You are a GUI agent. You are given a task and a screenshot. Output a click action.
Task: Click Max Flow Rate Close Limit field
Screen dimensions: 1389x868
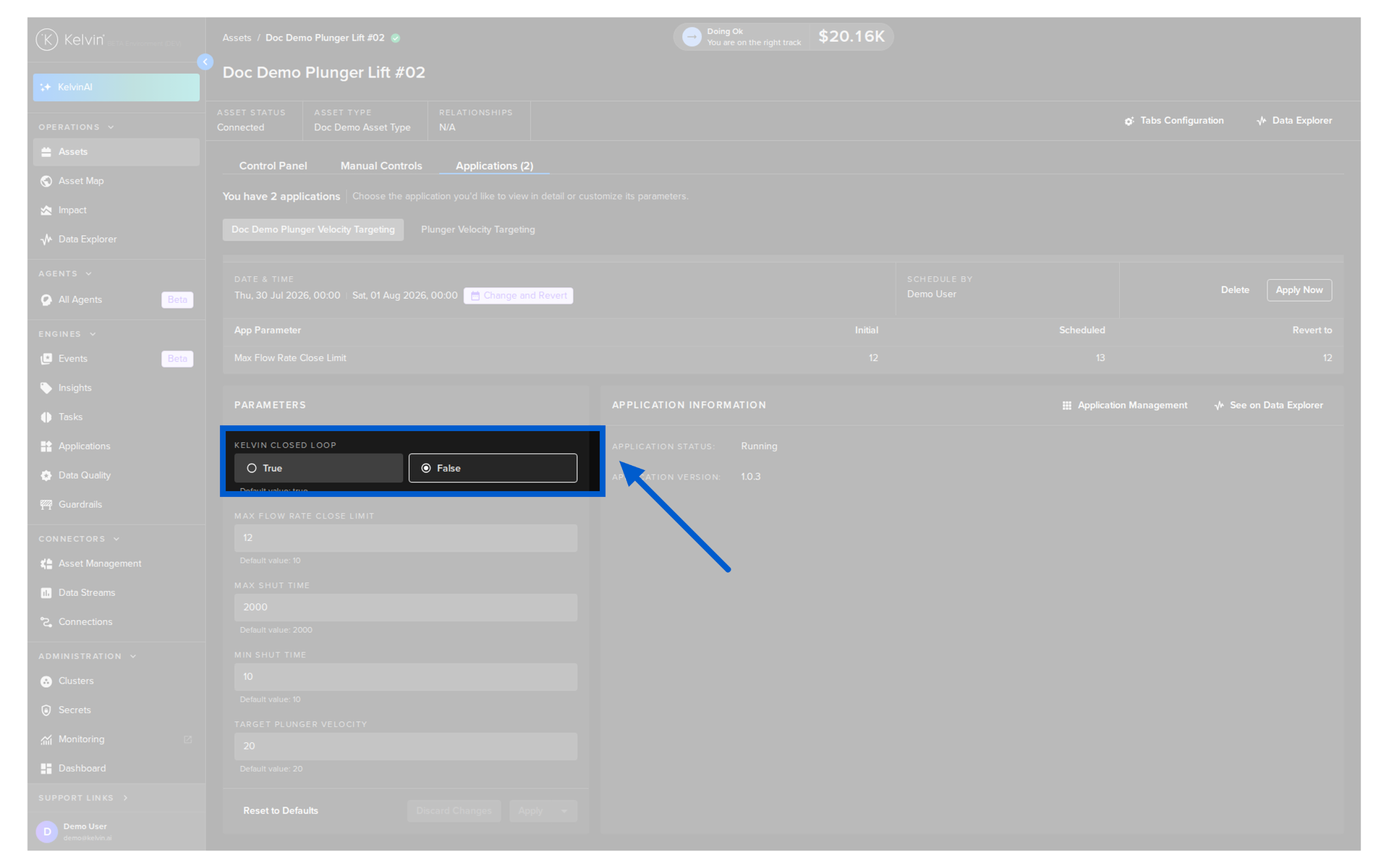(x=406, y=538)
